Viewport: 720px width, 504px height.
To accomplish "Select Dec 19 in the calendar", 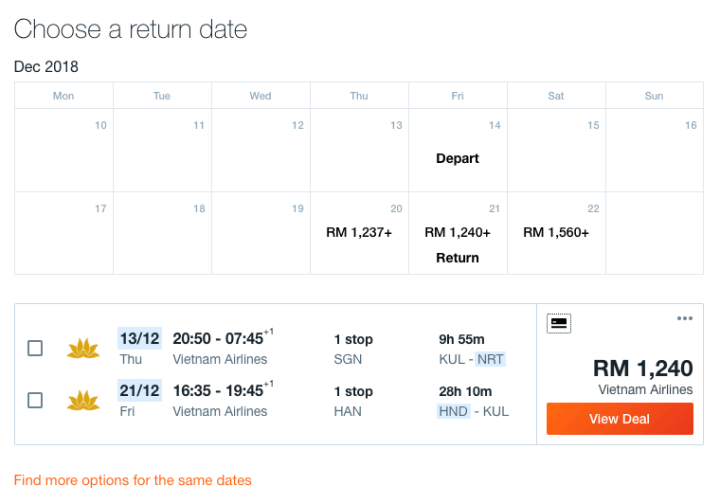I will [261, 232].
